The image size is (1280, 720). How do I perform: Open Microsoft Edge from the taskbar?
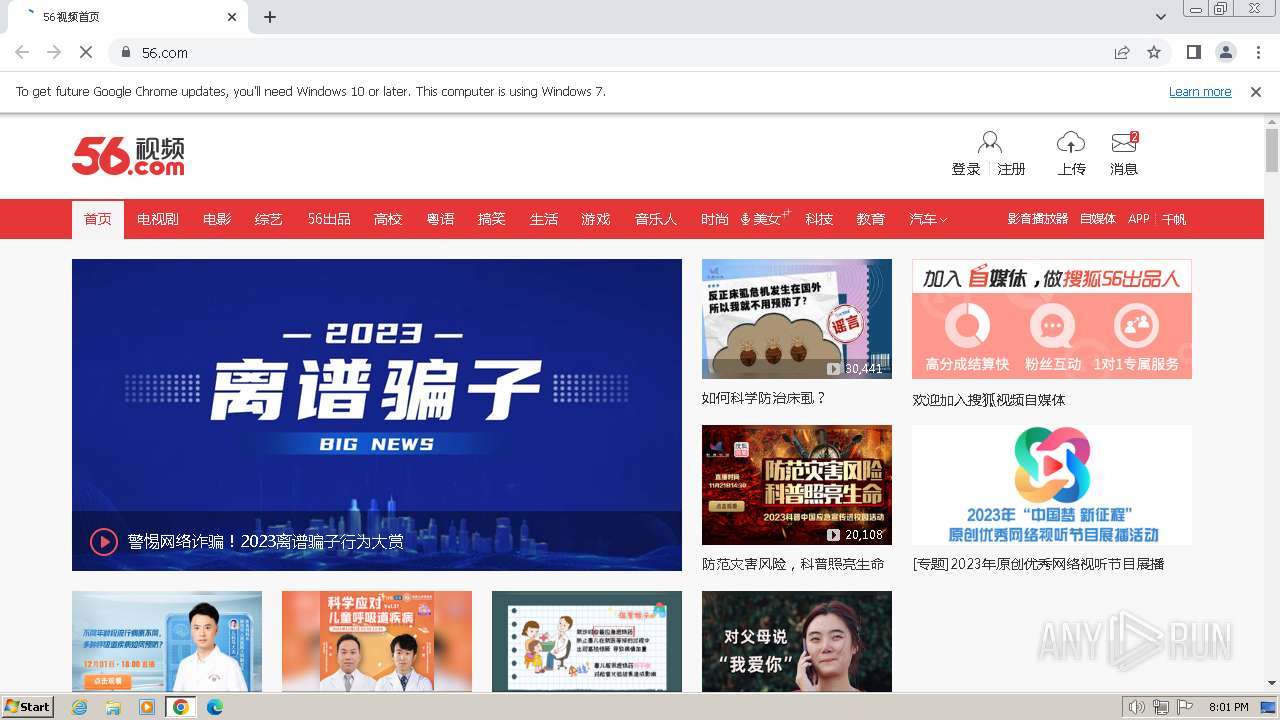(215, 707)
